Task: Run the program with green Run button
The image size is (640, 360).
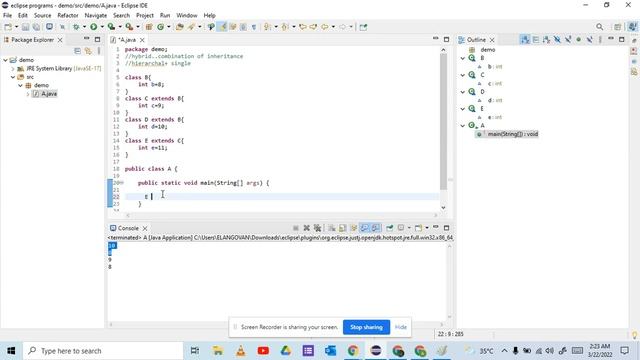Action: pos(93,27)
